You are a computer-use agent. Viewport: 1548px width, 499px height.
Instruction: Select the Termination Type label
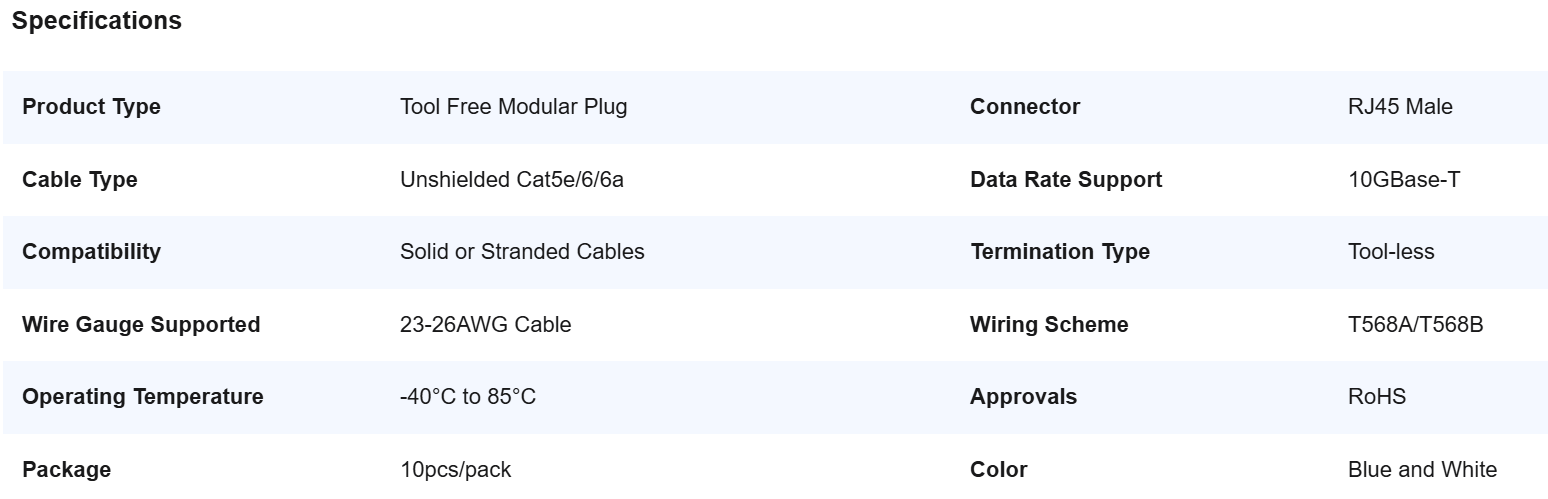pyautogui.click(x=1060, y=252)
